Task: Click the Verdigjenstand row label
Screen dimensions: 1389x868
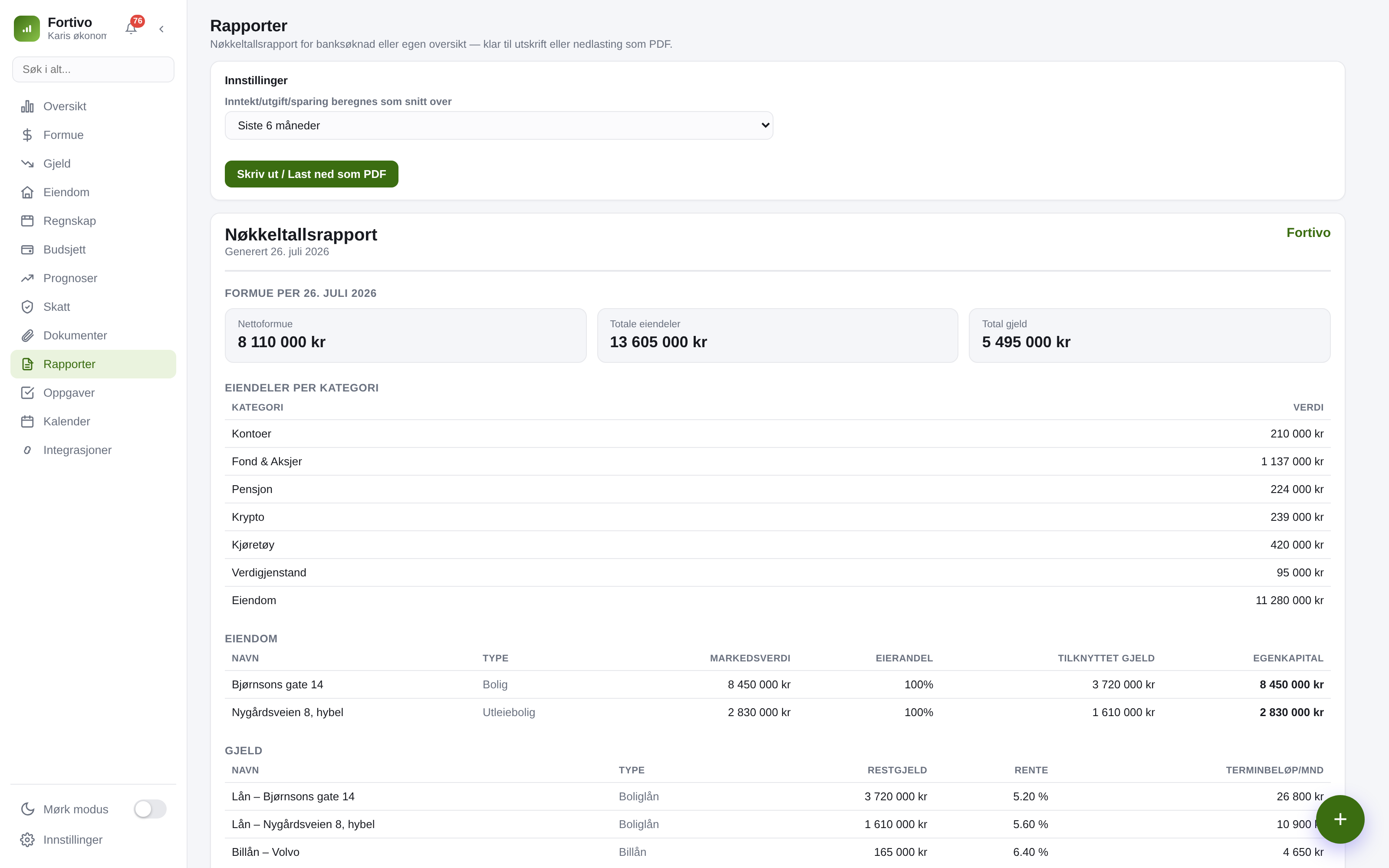Action: 269,572
